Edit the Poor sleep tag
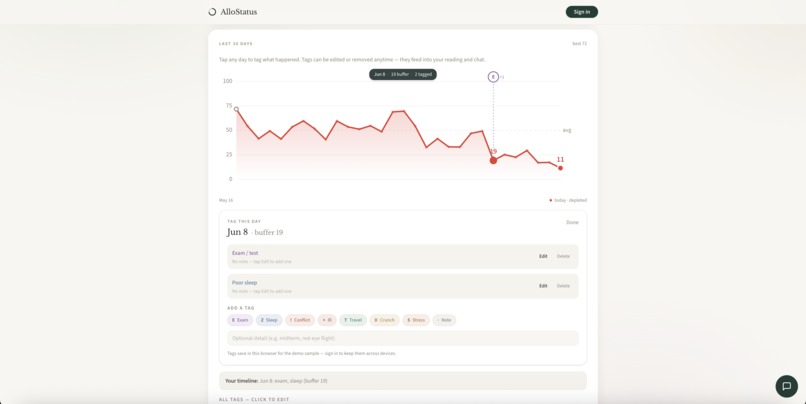This screenshot has width=806, height=404. [543, 286]
